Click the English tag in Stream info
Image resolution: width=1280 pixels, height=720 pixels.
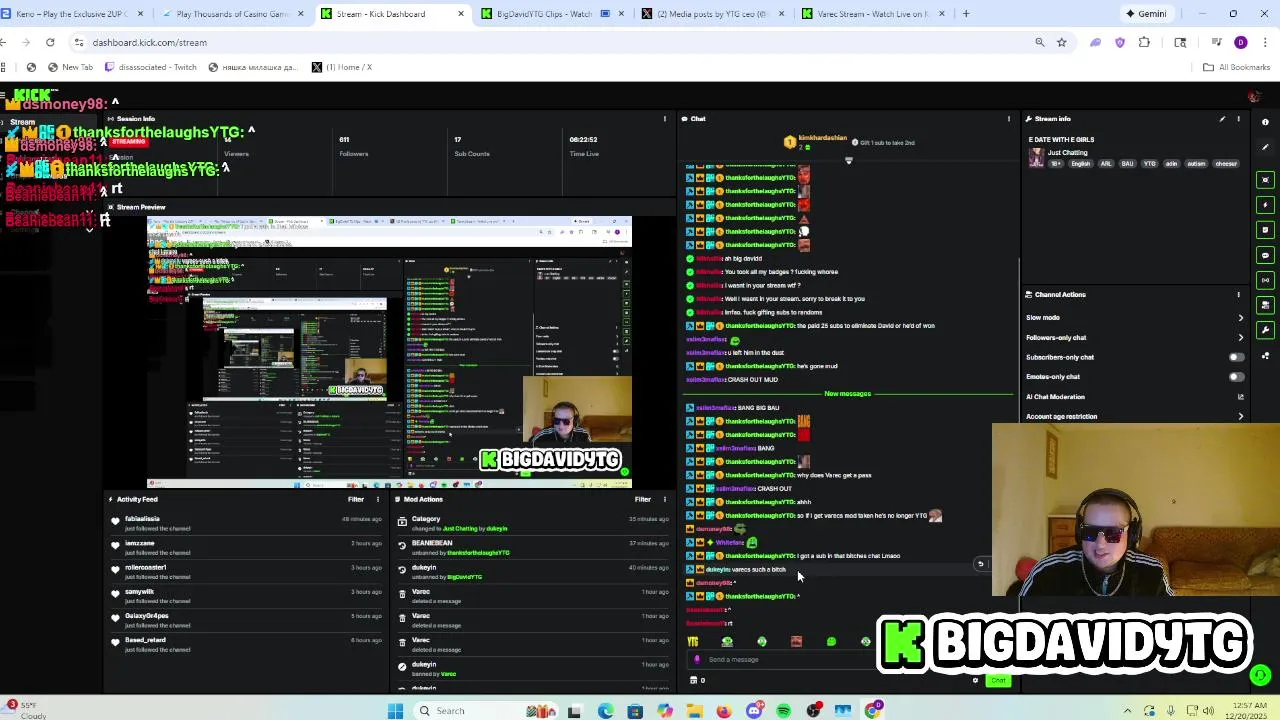[1081, 164]
